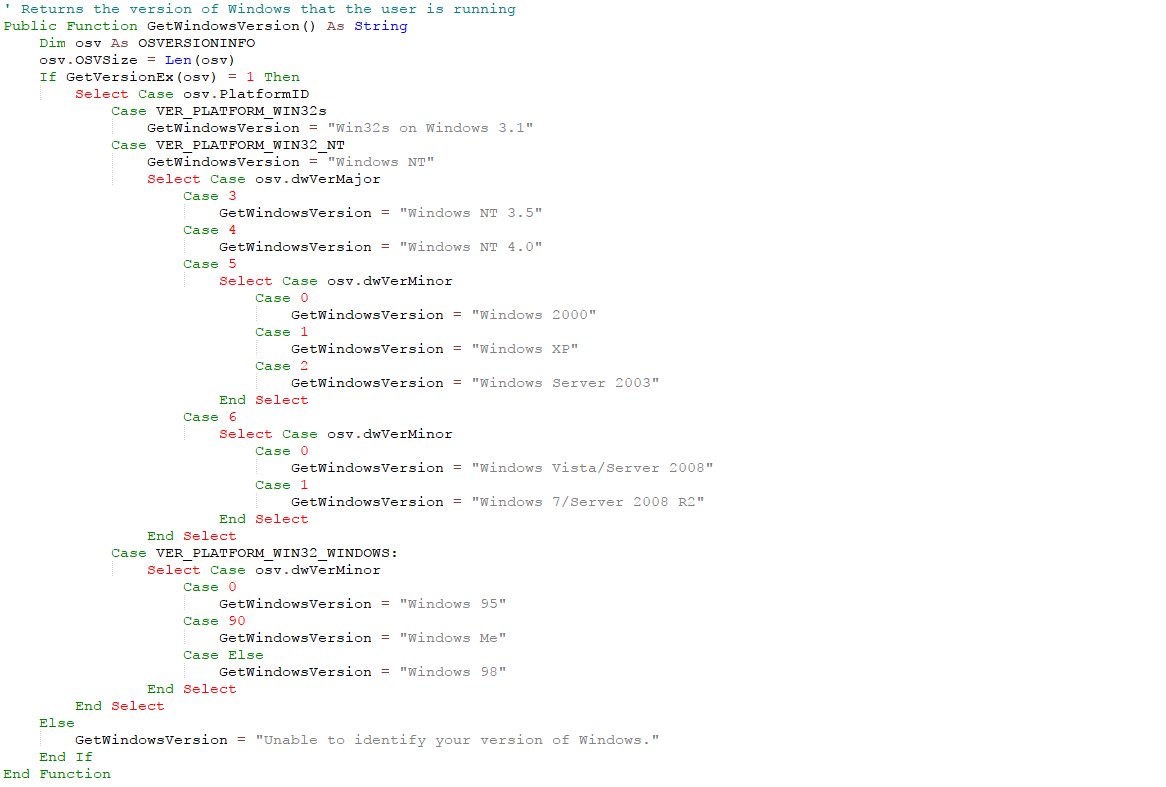Click VER_PLATFORM_WIN32_WINDOWS case label
1166x787 pixels.
click(277, 553)
